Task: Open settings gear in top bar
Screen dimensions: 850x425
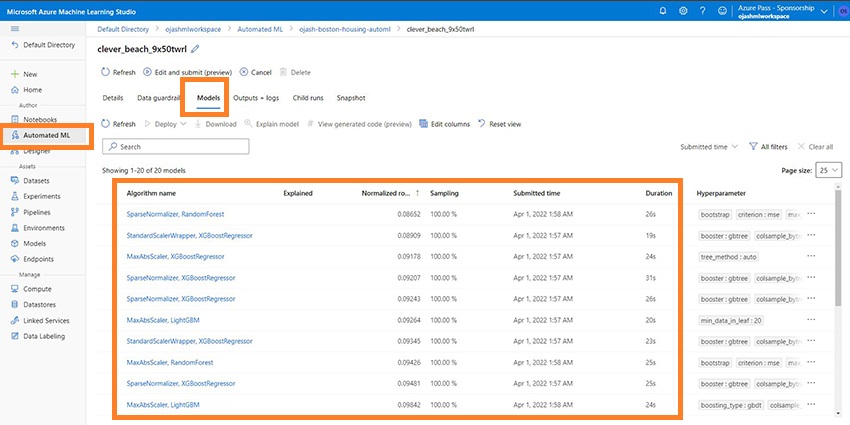Action: [683, 11]
